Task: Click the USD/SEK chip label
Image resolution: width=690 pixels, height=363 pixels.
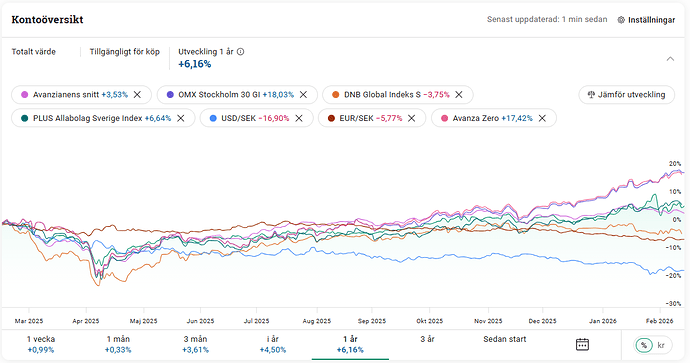Action: [x=239, y=118]
